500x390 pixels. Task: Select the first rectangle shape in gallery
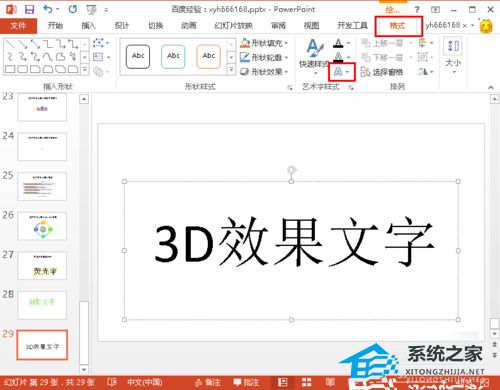coord(10,69)
